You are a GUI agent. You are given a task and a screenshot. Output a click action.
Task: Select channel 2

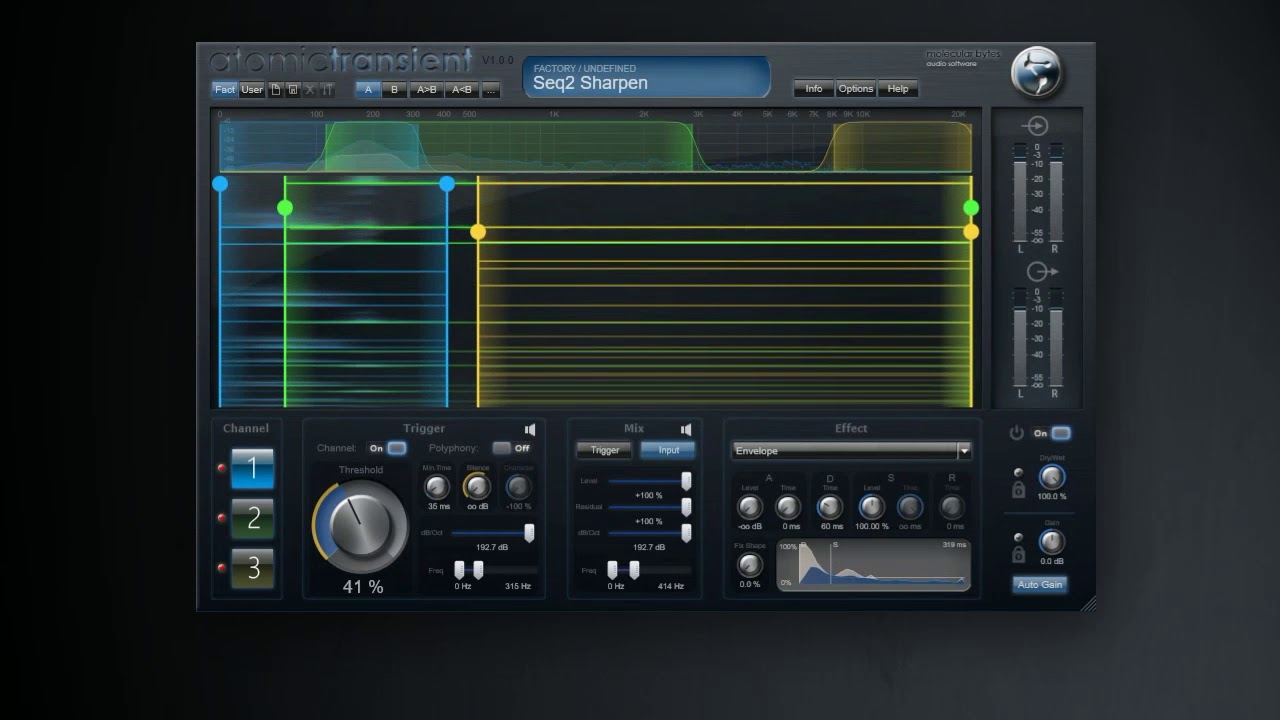point(253,518)
